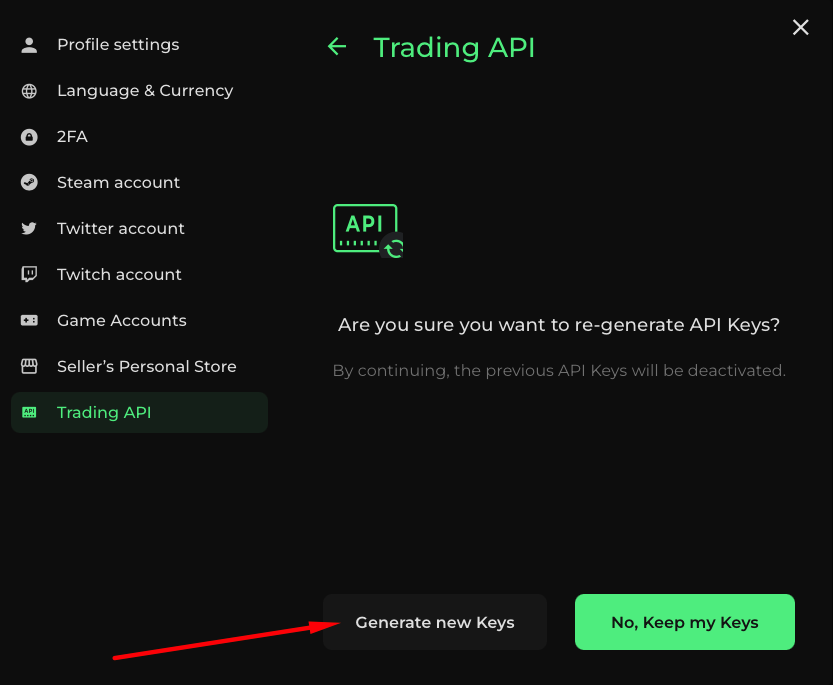Image resolution: width=833 pixels, height=685 pixels.
Task: Click No, Keep my Keys button
Action: (x=685, y=622)
